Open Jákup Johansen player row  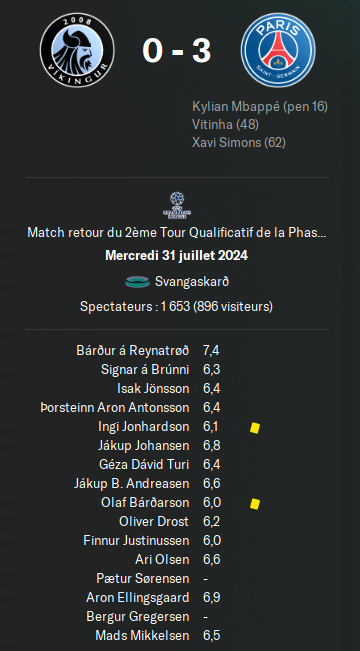[144, 445]
